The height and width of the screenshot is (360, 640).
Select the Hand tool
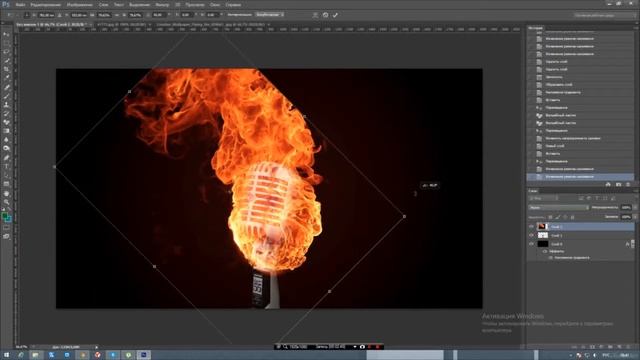[x=6, y=193]
